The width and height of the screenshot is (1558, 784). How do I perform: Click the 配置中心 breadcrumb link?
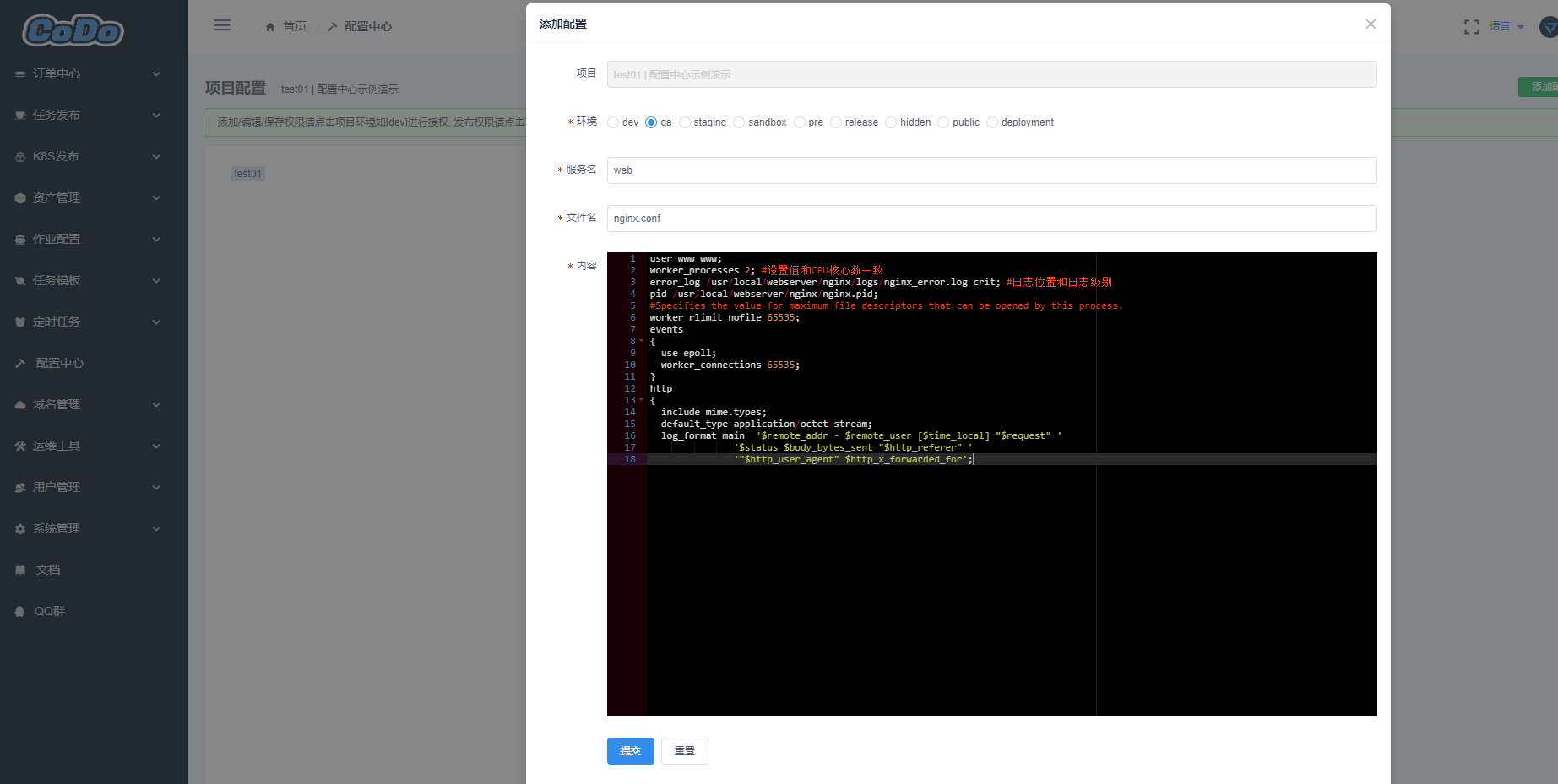click(368, 27)
